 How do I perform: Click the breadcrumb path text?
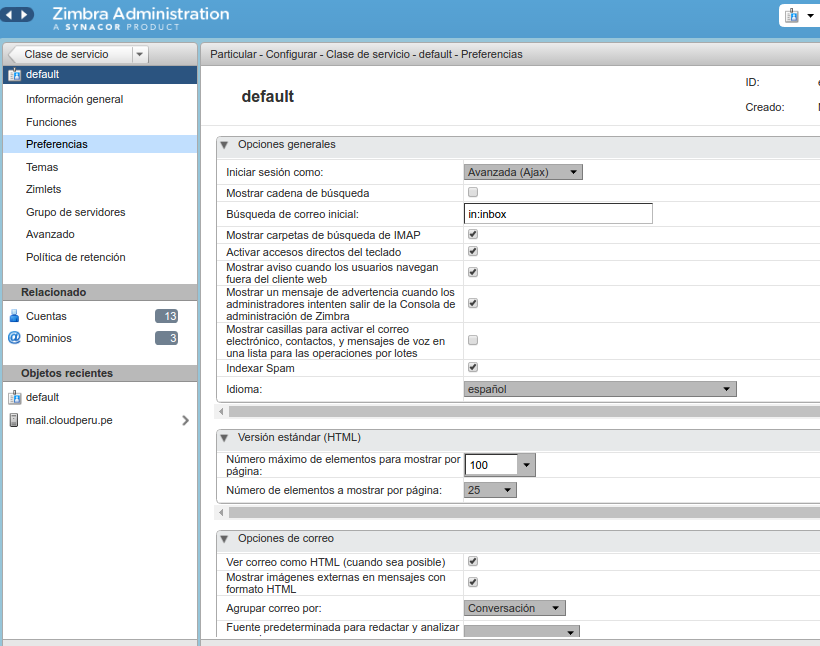coord(366,54)
